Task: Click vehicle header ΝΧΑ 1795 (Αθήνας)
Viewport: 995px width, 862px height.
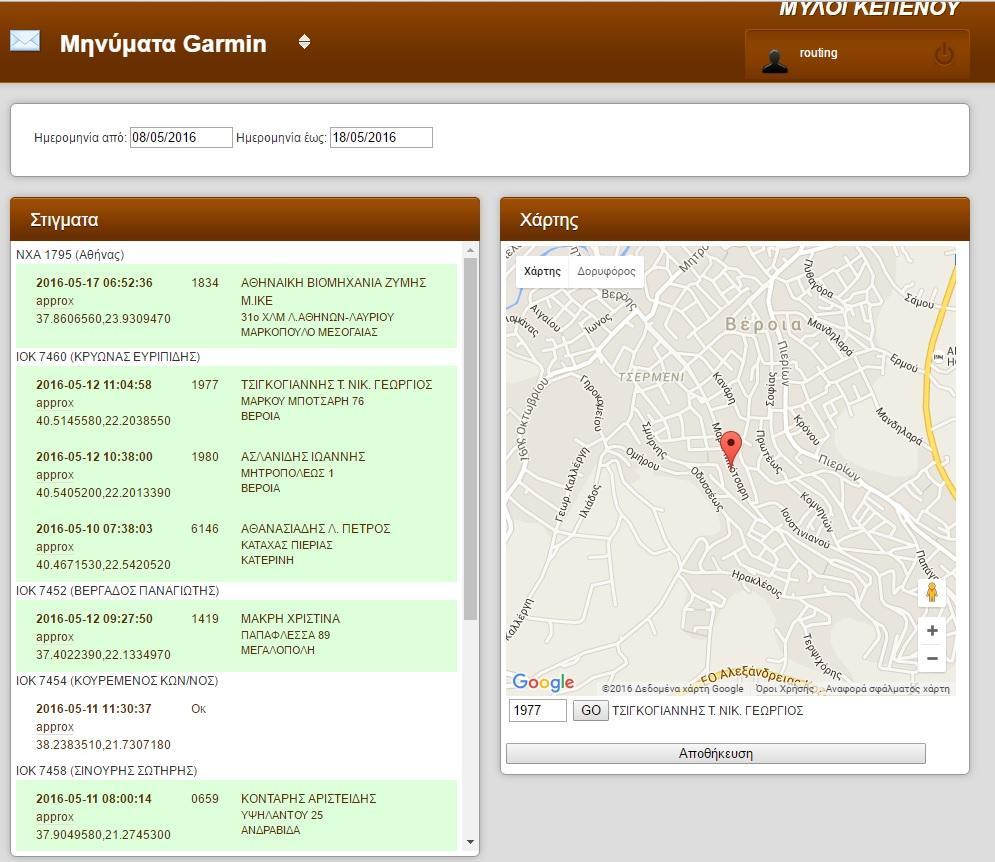Action: click(x=70, y=255)
